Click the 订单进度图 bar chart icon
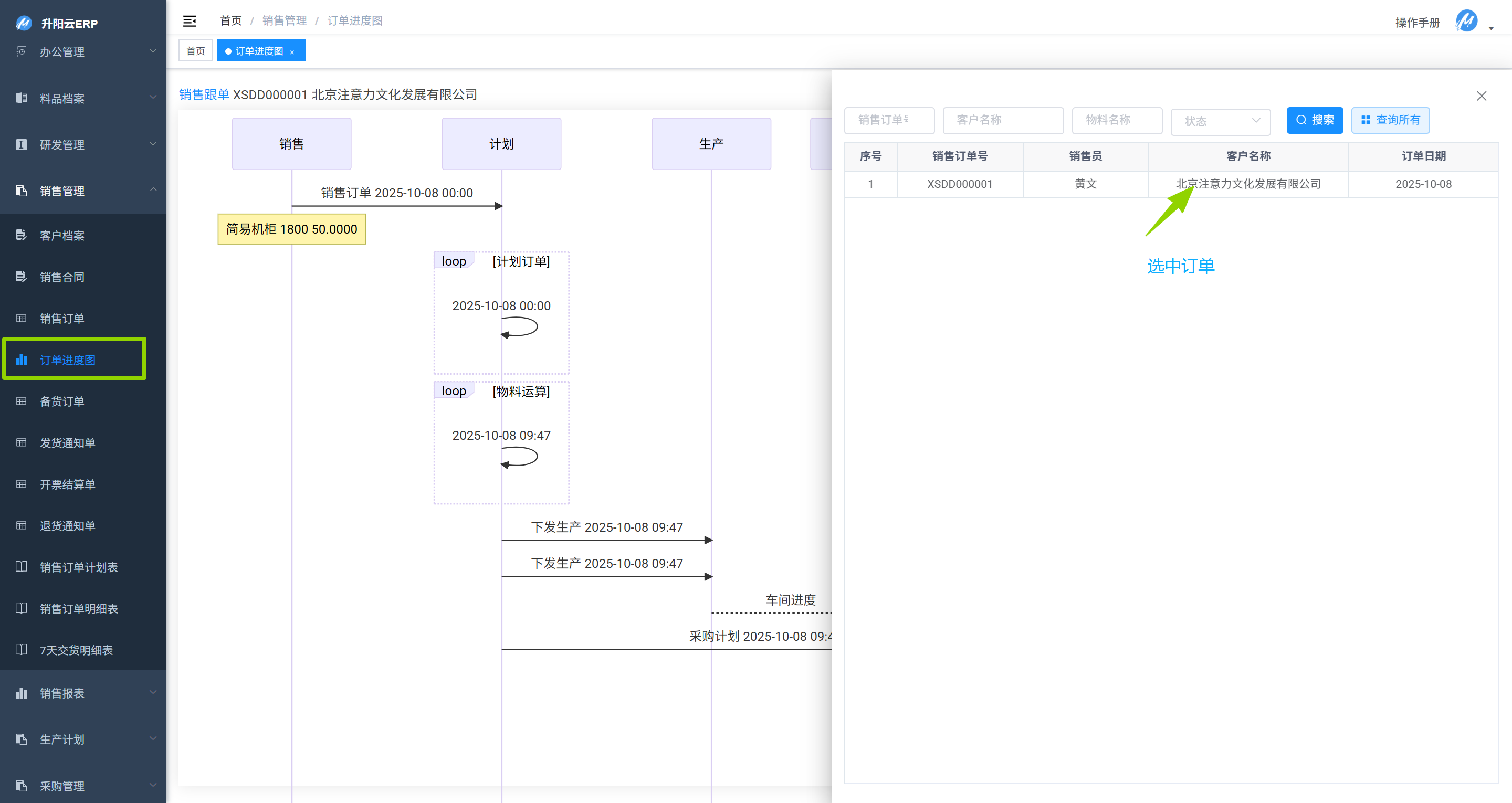Image resolution: width=1512 pixels, height=803 pixels. click(21, 359)
